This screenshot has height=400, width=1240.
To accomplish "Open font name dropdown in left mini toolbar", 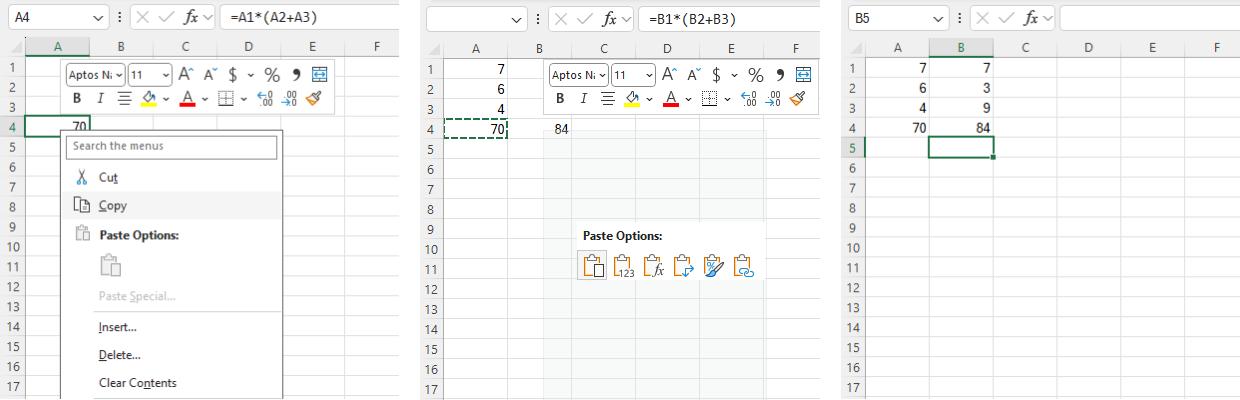I will point(118,75).
